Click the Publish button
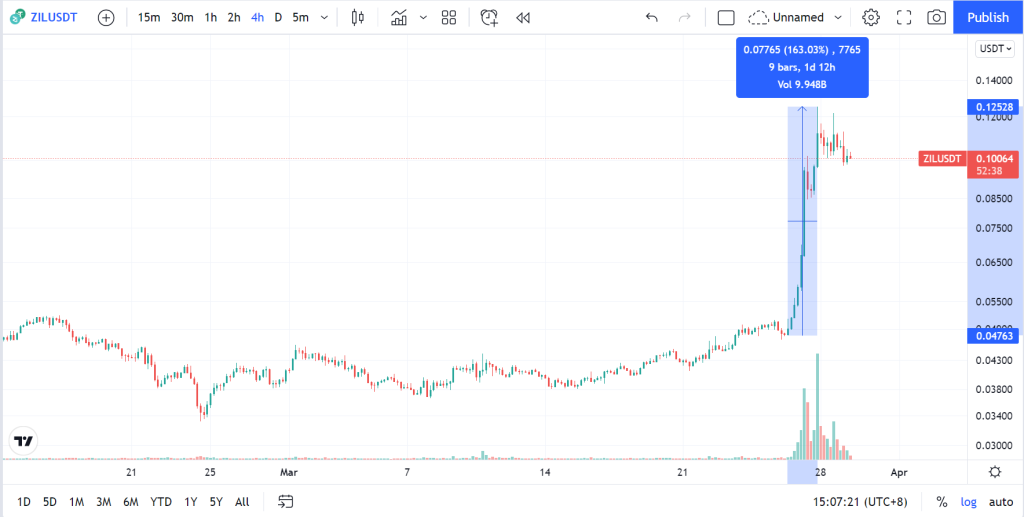Screen dimensions: 1024x517 pos(988,18)
